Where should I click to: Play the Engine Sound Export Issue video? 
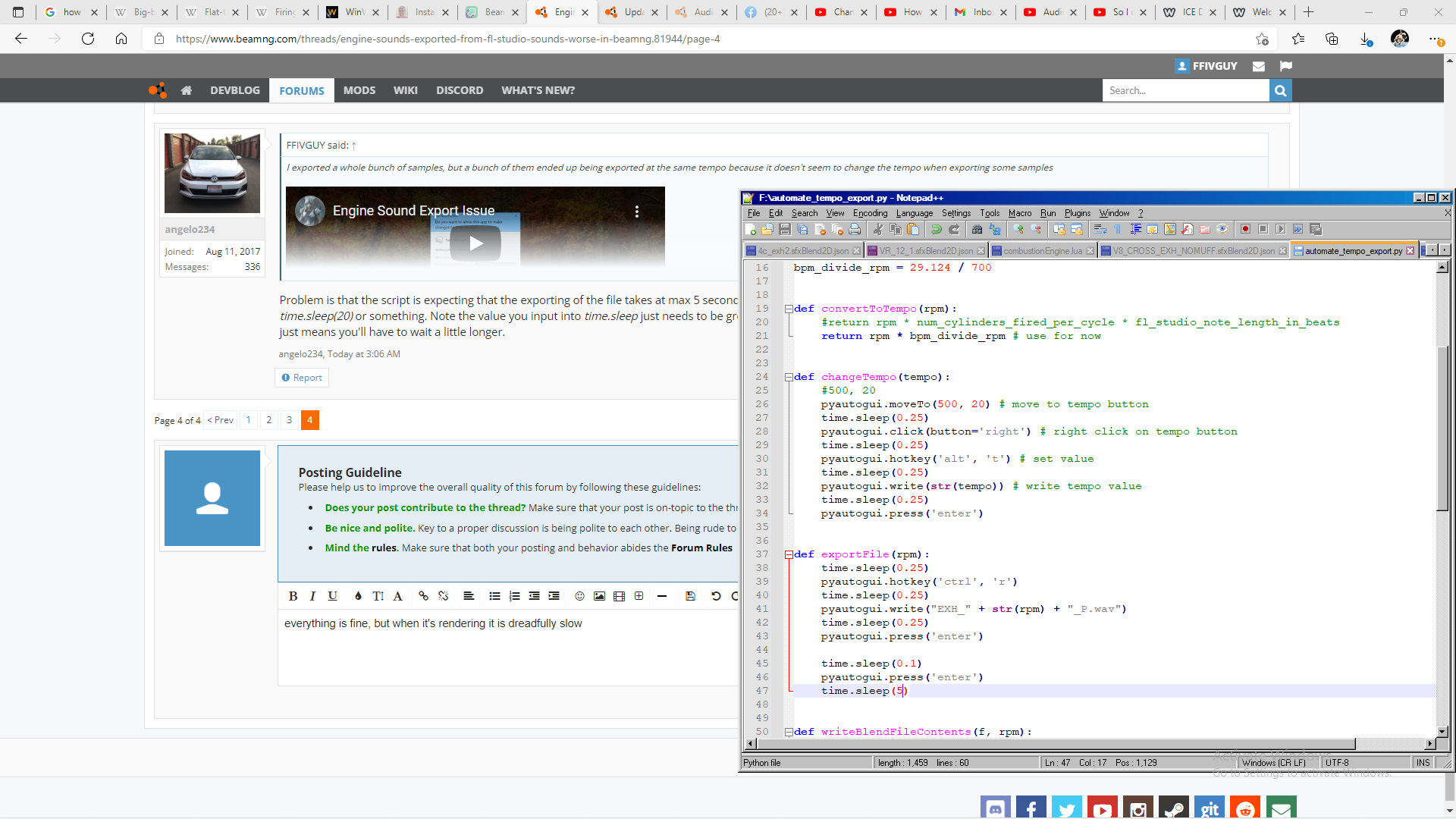(475, 243)
